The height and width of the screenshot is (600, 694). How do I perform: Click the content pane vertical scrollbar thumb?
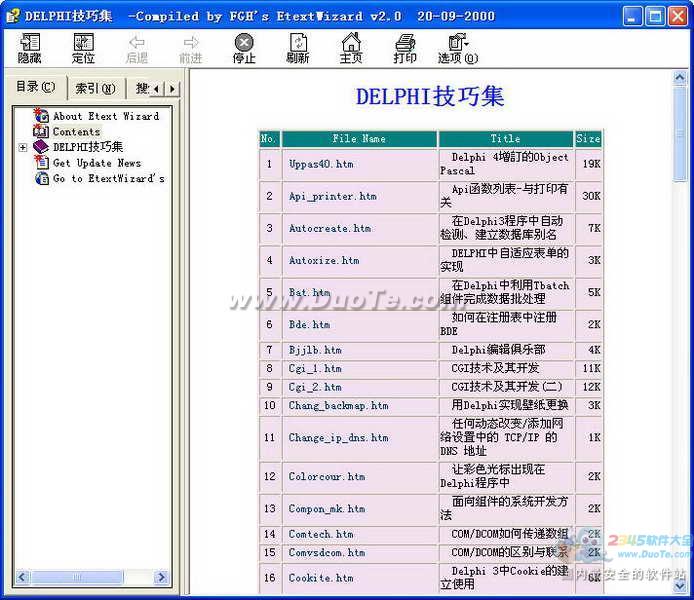click(679, 134)
